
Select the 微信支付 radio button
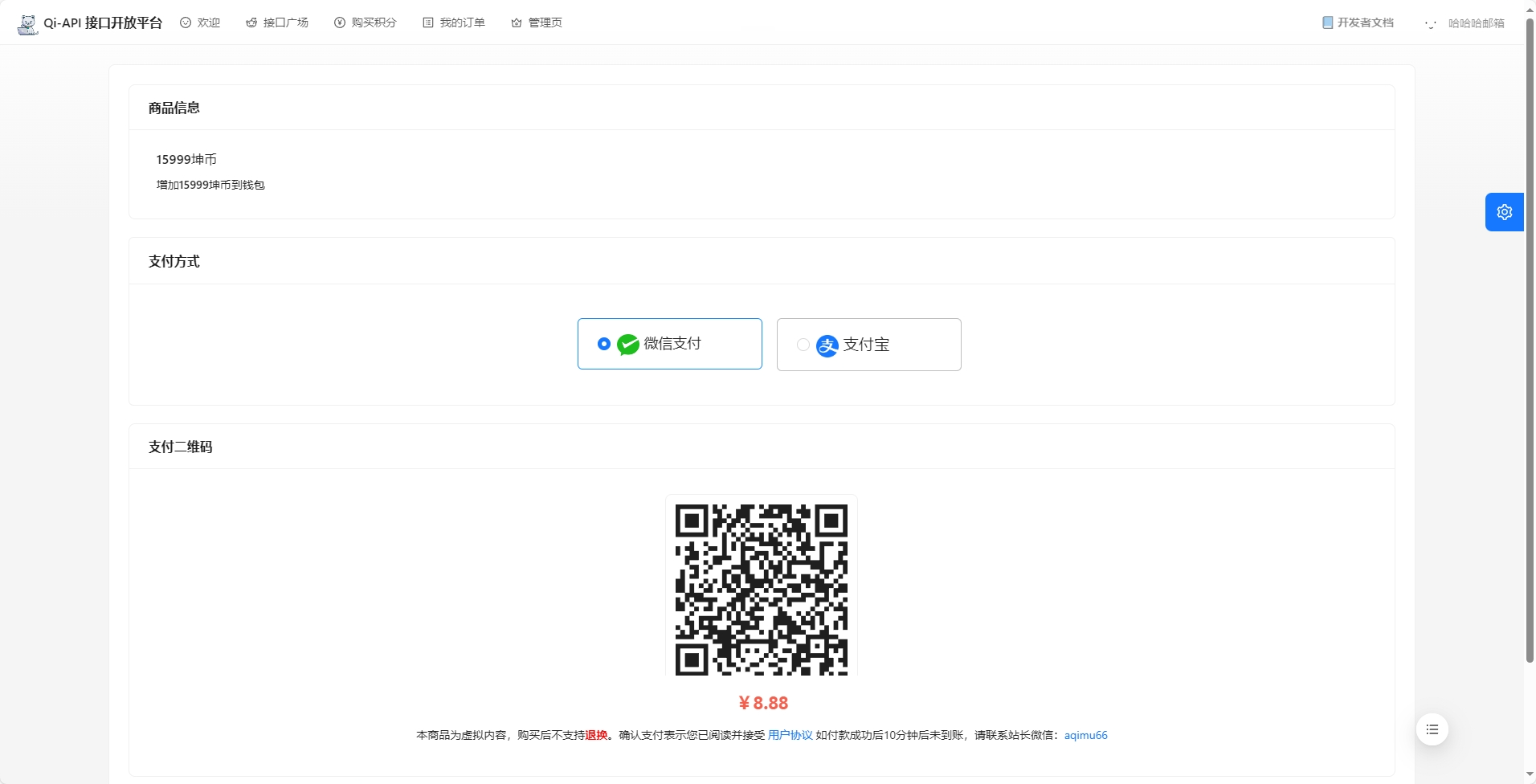(x=604, y=344)
